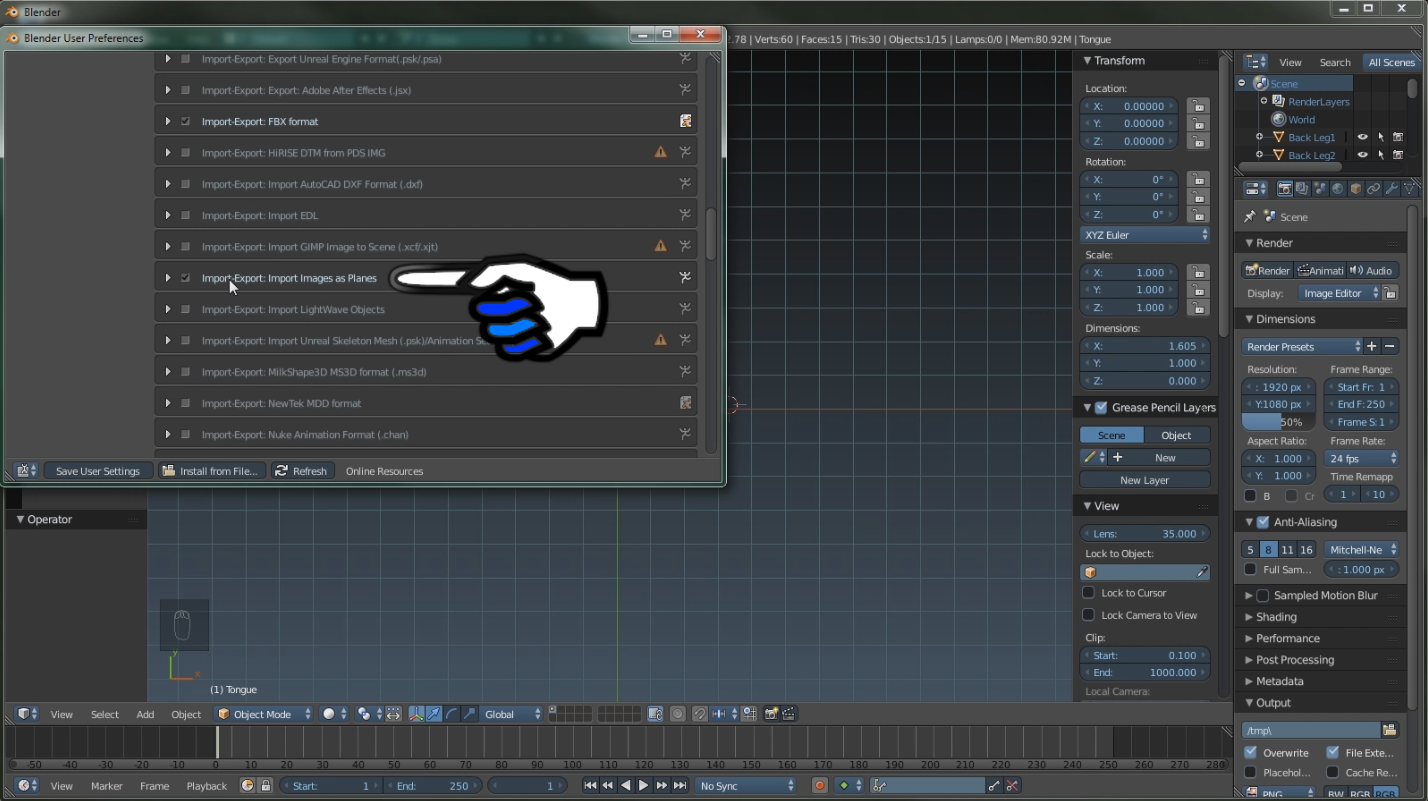Open No Sync playback dropdown
This screenshot has height=801, width=1428.
[x=746, y=786]
